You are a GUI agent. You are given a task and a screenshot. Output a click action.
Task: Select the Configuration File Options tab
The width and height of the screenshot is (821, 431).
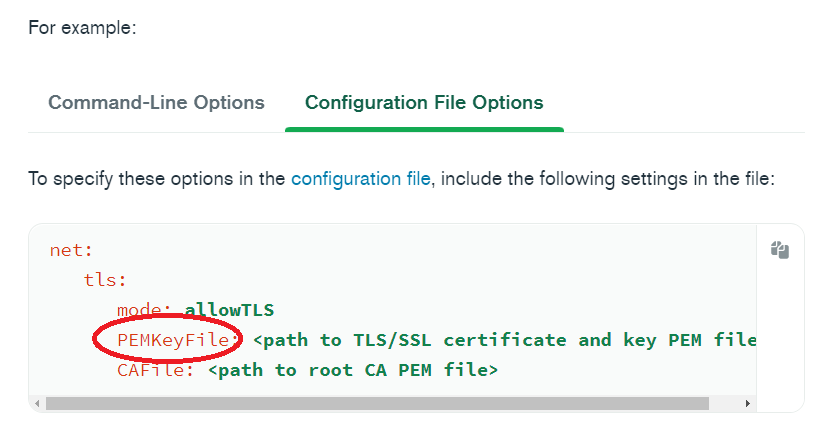coord(424,103)
